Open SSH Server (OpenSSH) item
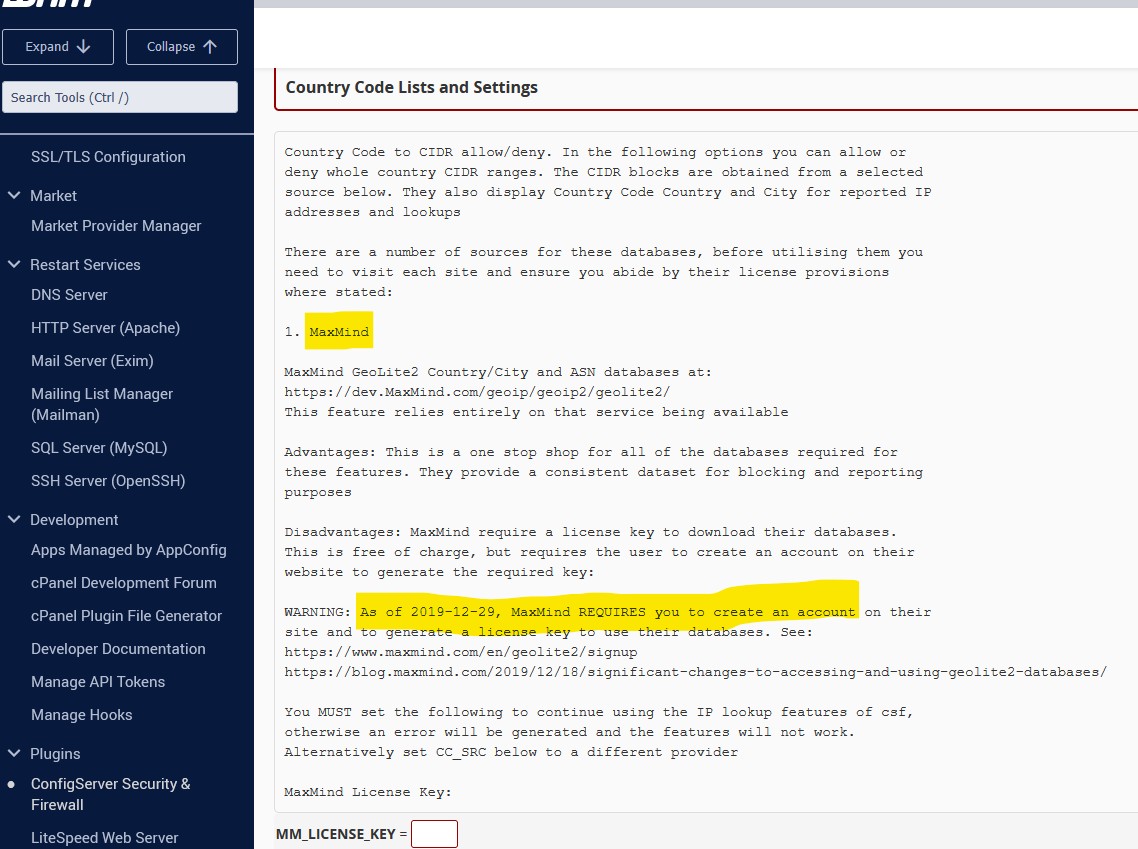The image size is (1138, 849). click(x=108, y=480)
